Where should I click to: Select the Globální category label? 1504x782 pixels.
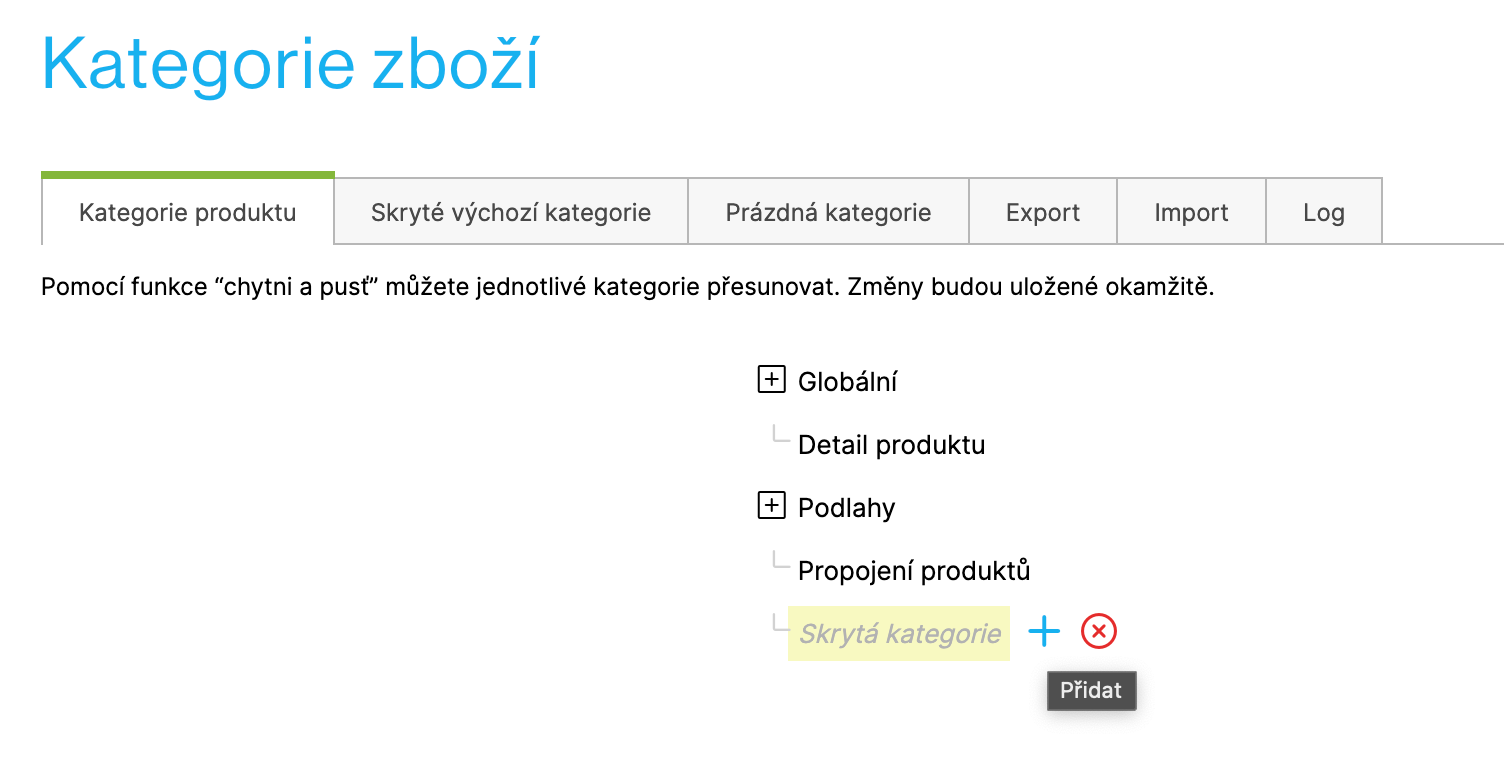point(847,381)
